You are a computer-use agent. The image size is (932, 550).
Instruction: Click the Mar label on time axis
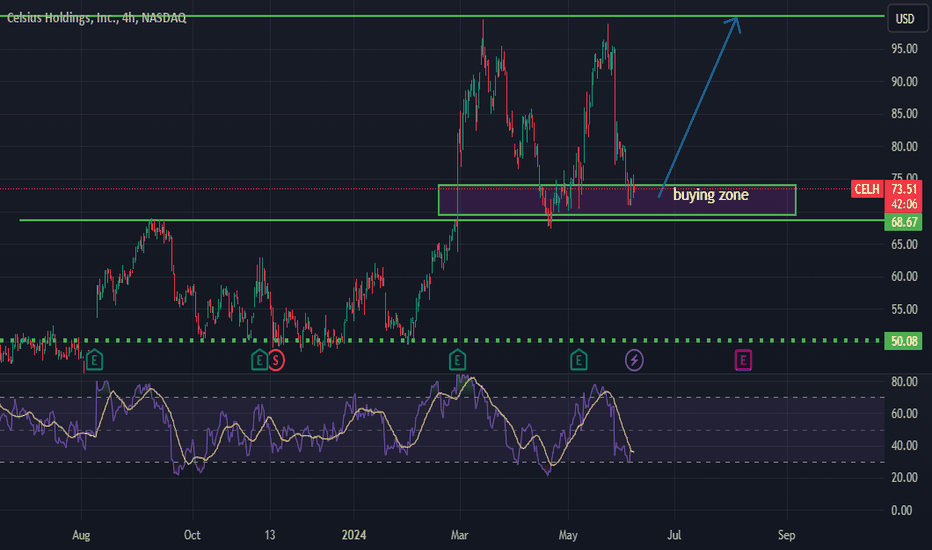[x=459, y=535]
